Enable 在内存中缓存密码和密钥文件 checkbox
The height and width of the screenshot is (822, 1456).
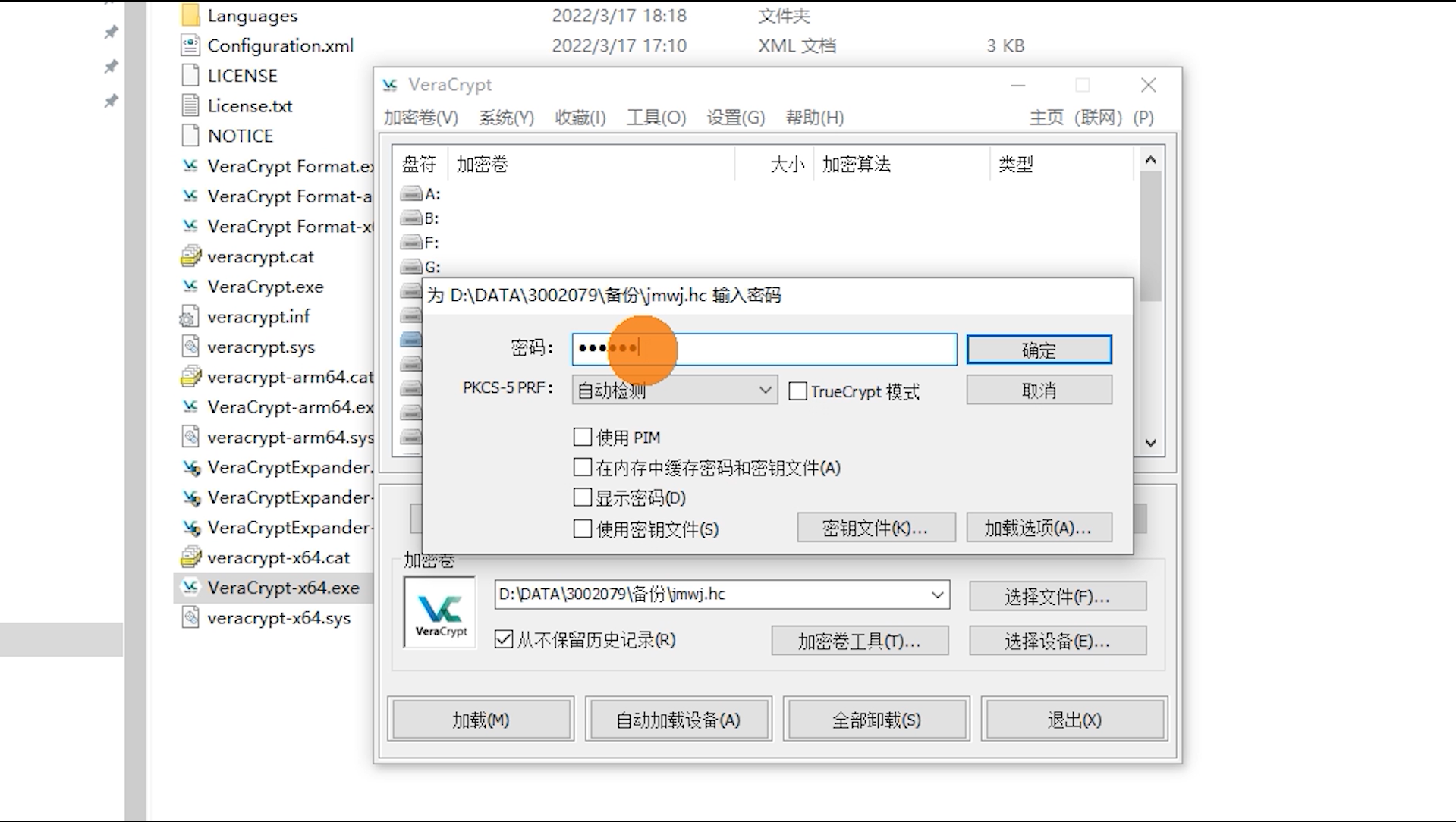[583, 467]
